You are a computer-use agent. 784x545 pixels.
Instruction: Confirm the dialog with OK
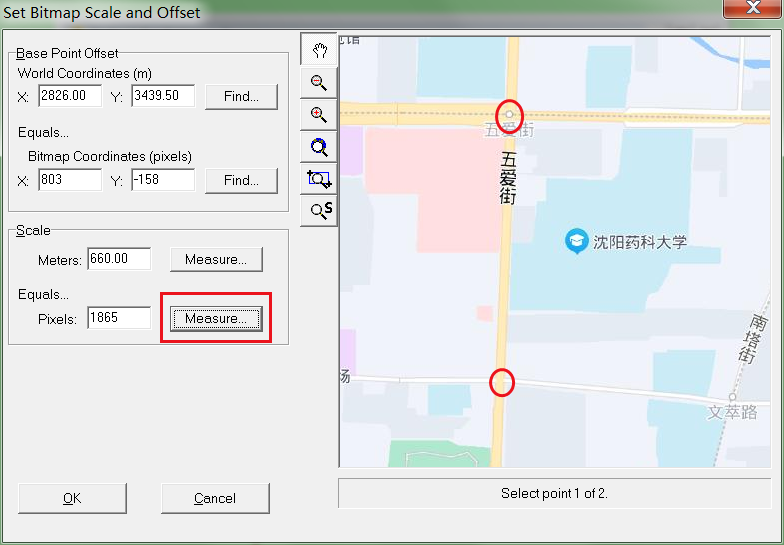click(x=72, y=498)
